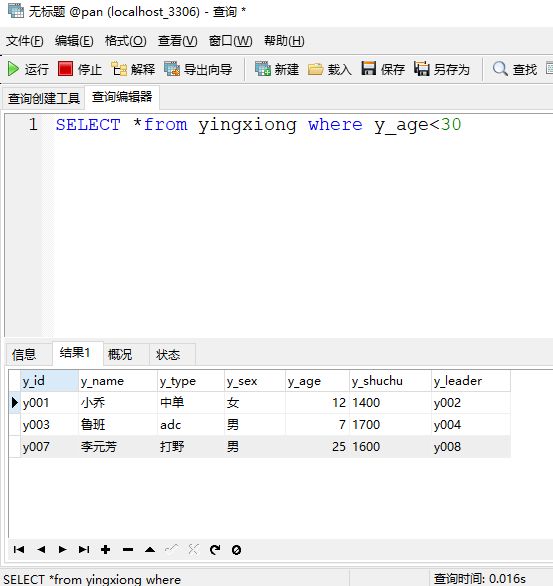Create a new query with 新建 icon
The image size is (553, 586).
tap(263, 69)
